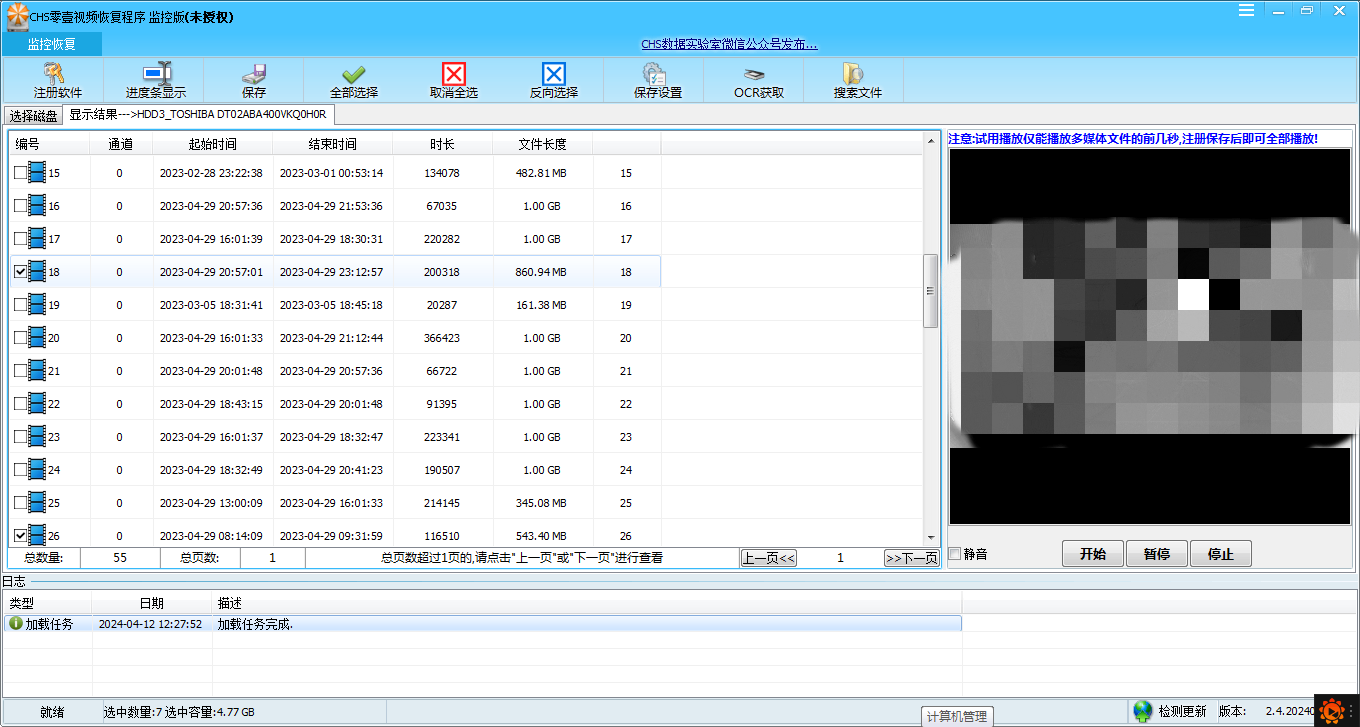1360x727 pixels.
Task: Tick the checkbox for file 23
Action: pos(20,437)
